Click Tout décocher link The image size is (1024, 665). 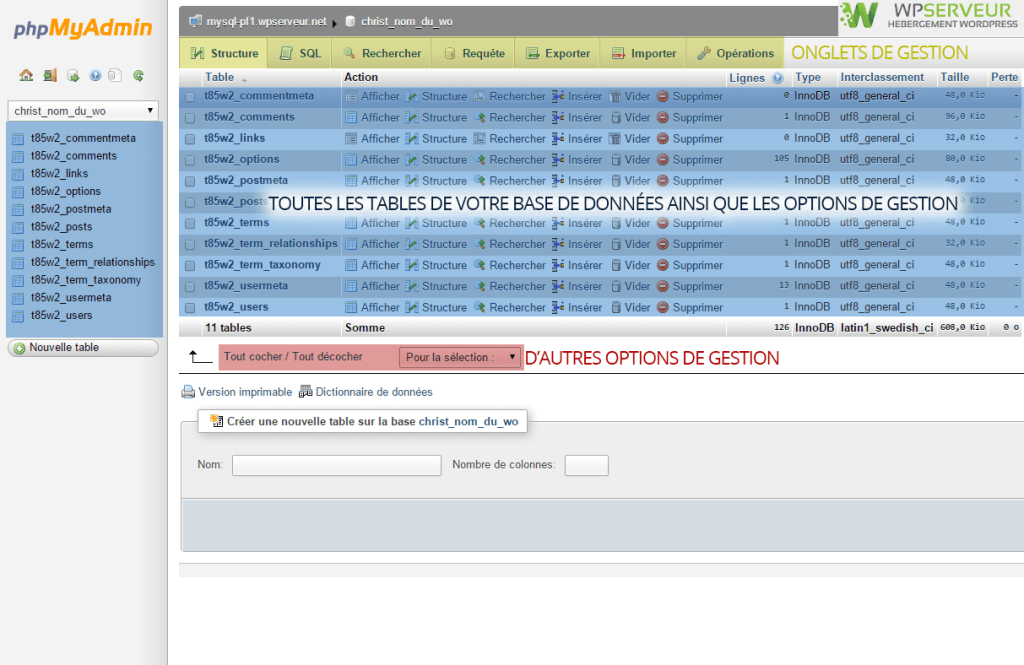click(327, 357)
